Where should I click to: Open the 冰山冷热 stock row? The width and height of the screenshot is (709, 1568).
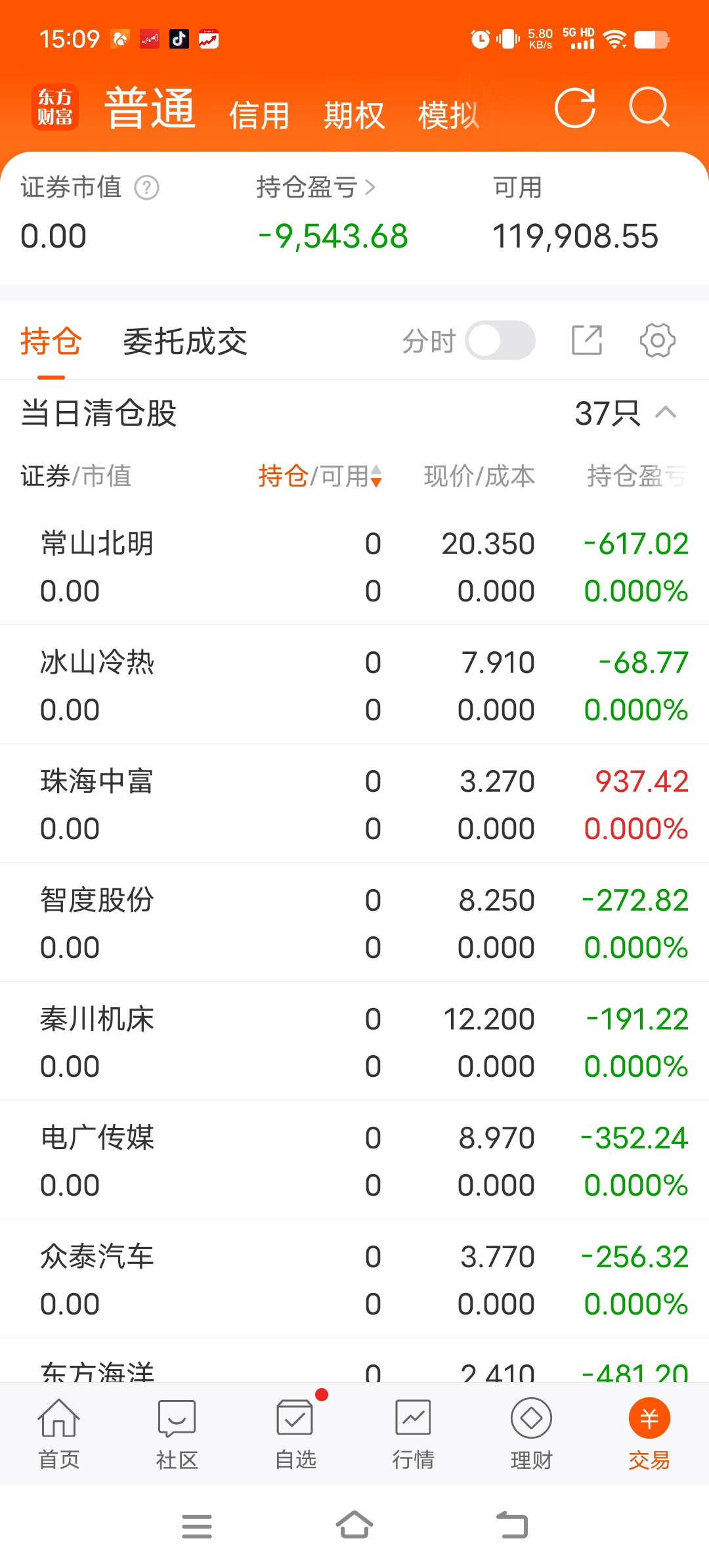tap(354, 685)
